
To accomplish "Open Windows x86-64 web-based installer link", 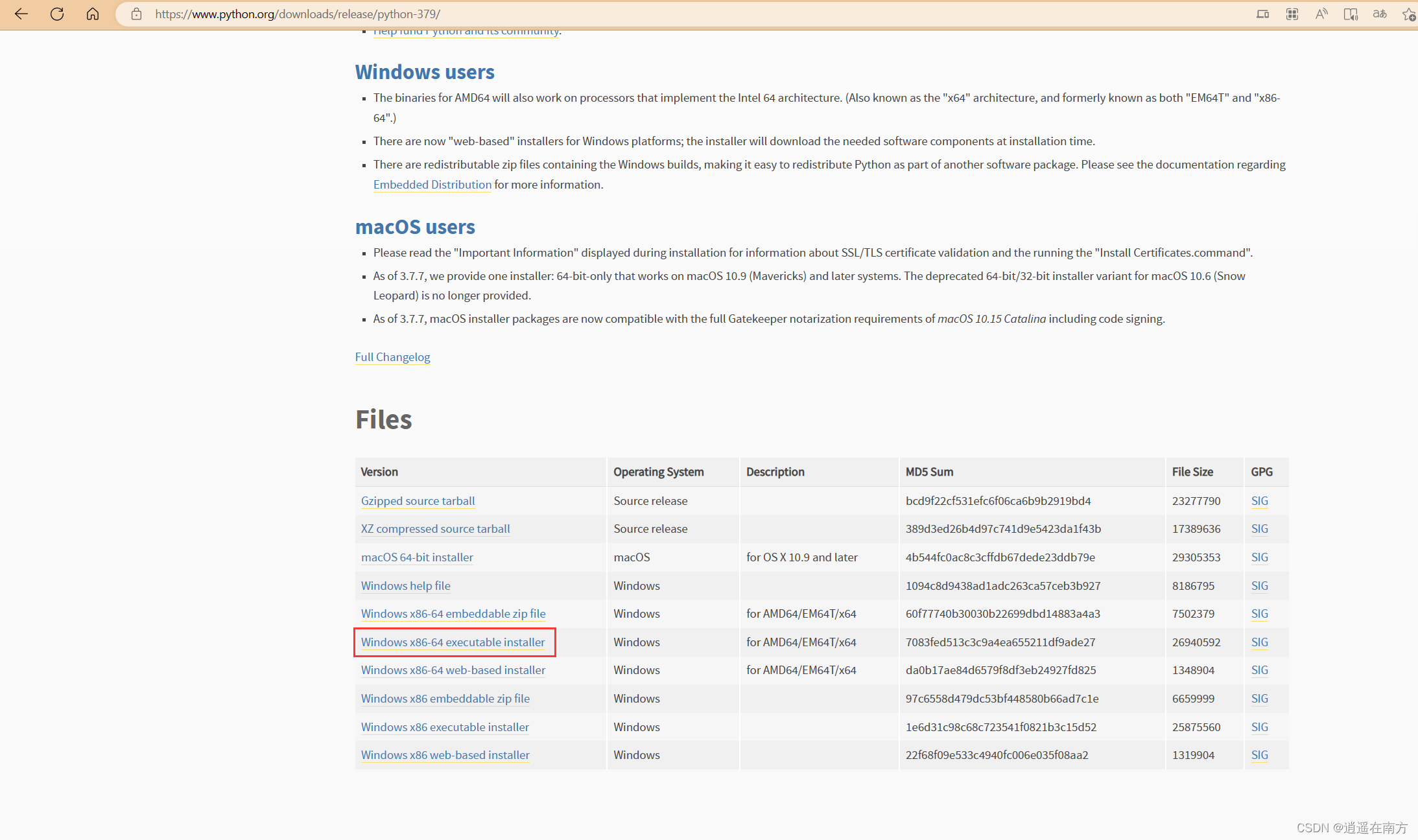I will coord(453,670).
